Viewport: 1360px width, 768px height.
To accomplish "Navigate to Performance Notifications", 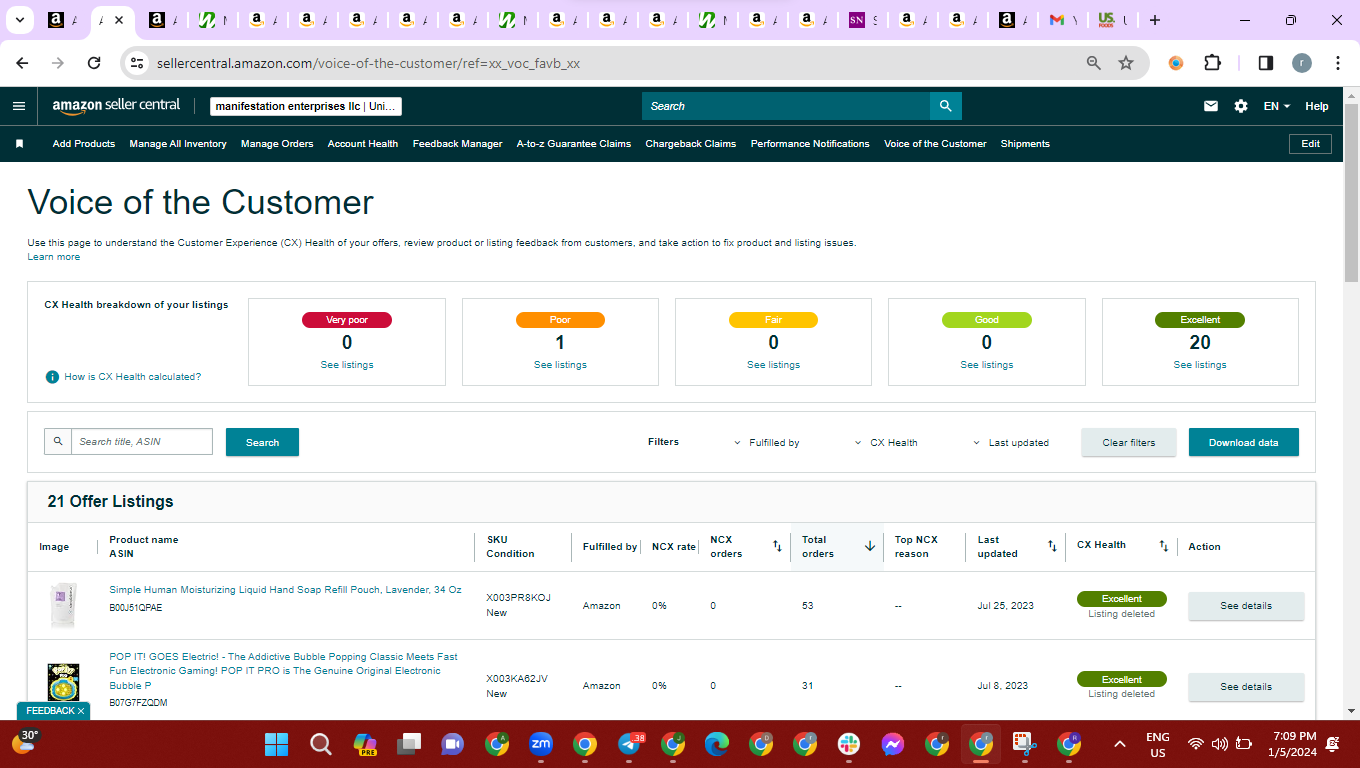I will [810, 144].
